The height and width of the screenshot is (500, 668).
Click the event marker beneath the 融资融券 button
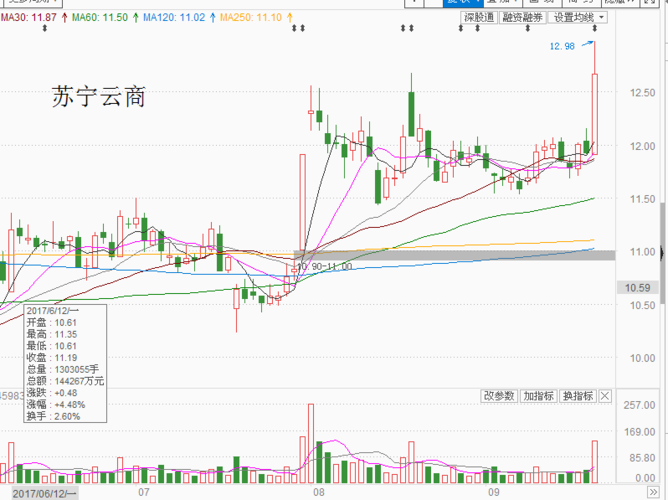pos(528,29)
